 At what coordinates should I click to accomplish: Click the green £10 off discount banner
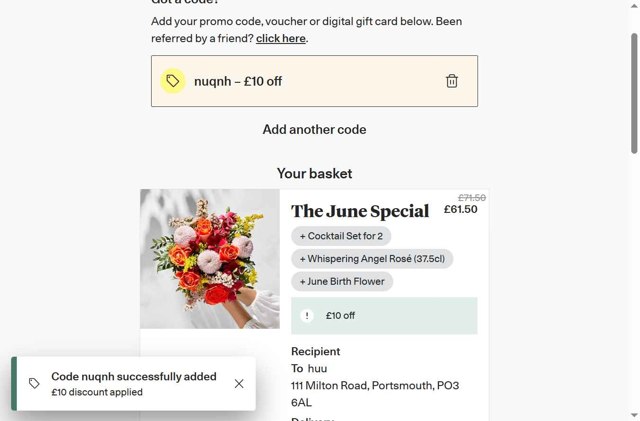coord(384,316)
